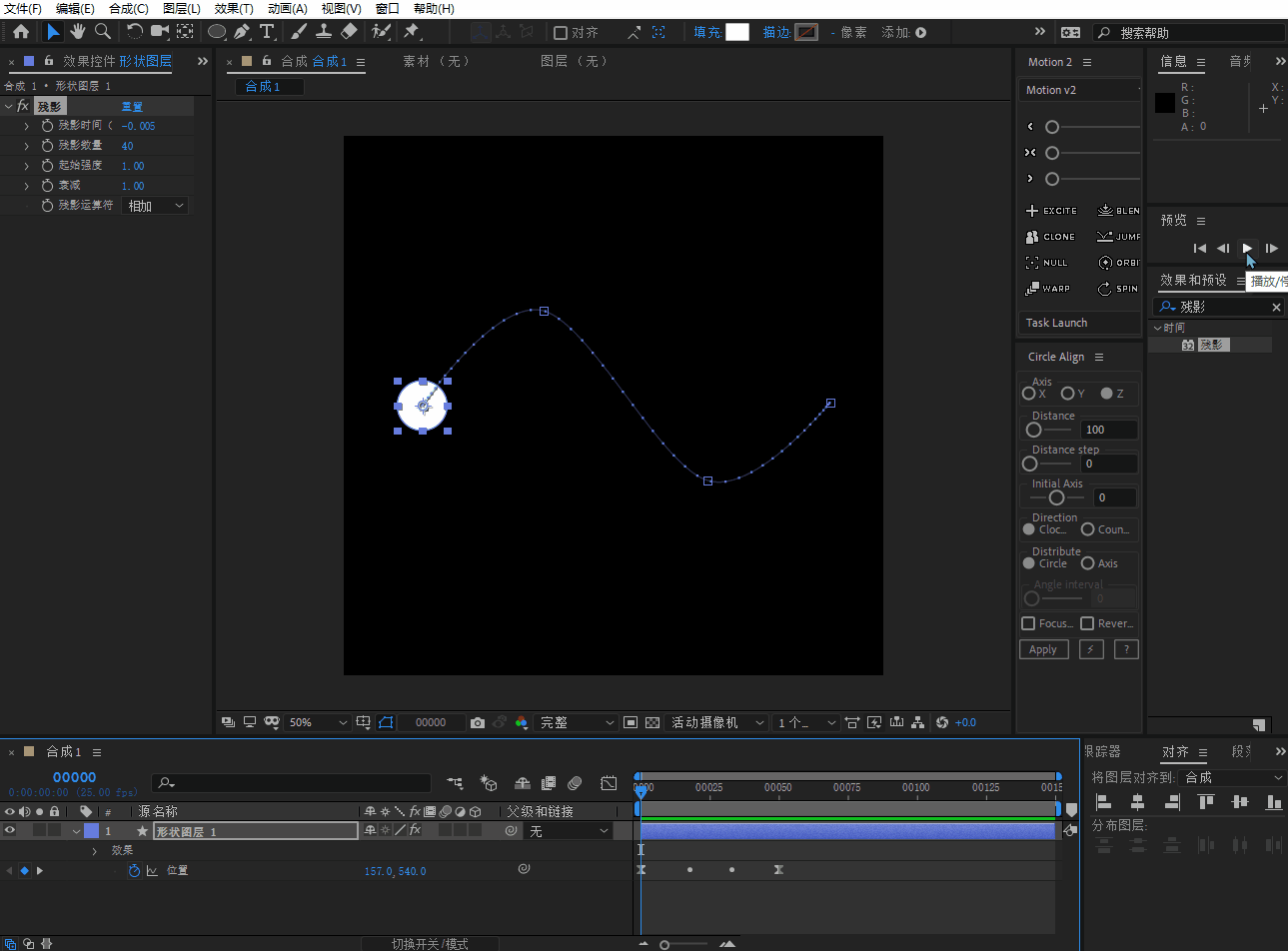Open the 文件(F) menu
This screenshot has height=951, width=1288.
[23, 9]
